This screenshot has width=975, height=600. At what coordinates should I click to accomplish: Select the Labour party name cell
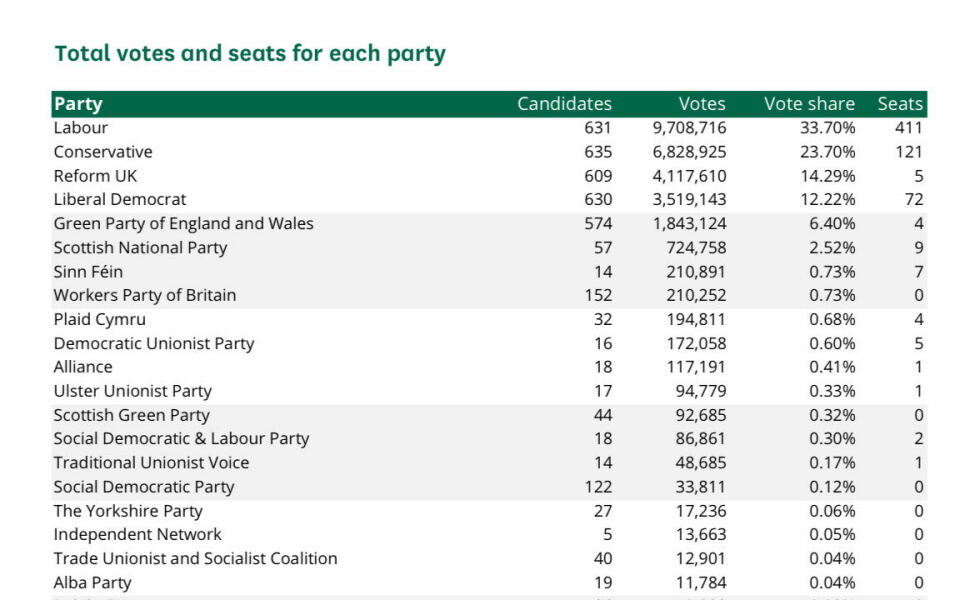(81, 128)
